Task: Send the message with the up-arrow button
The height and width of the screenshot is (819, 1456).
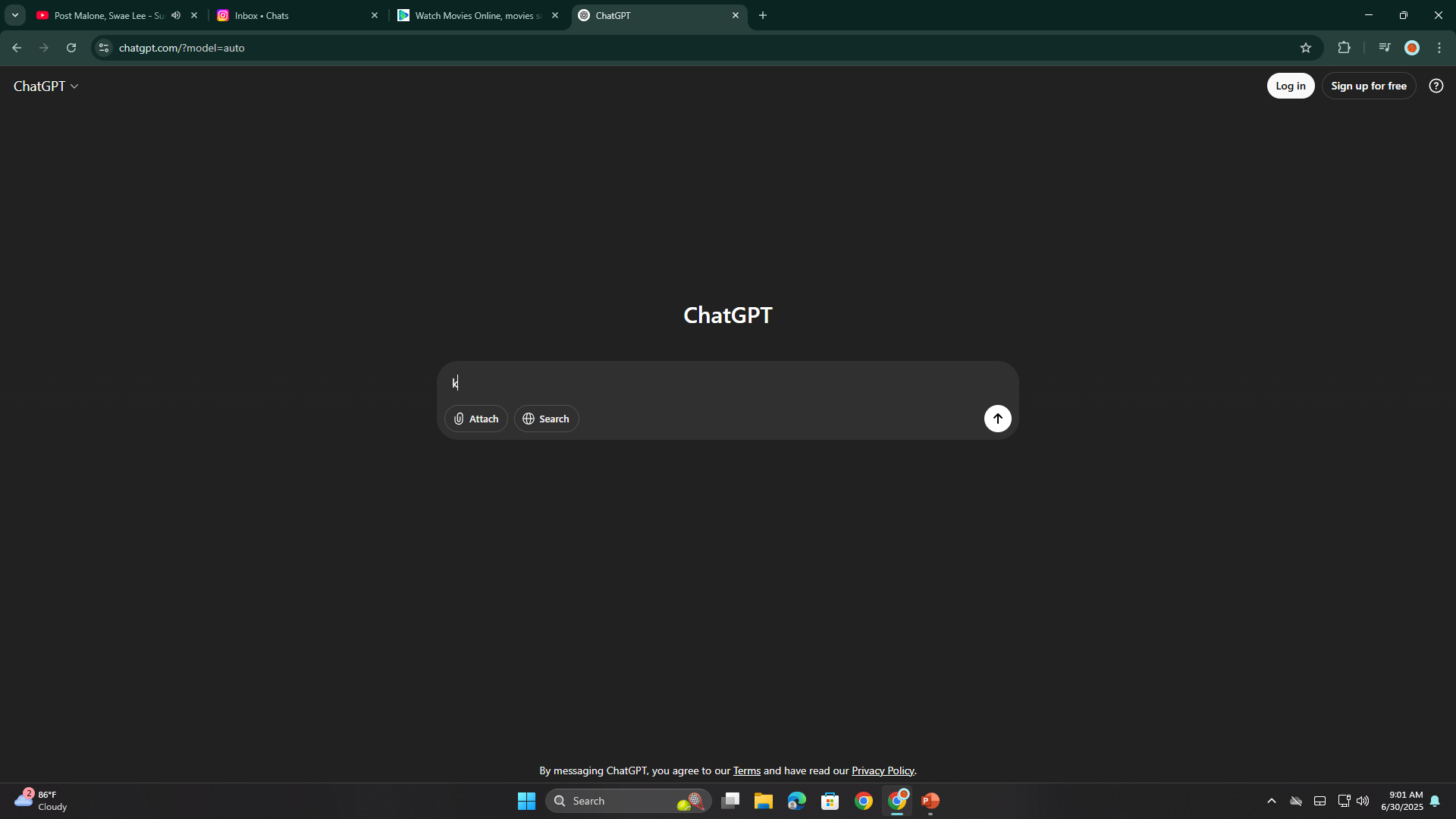Action: tap(997, 419)
